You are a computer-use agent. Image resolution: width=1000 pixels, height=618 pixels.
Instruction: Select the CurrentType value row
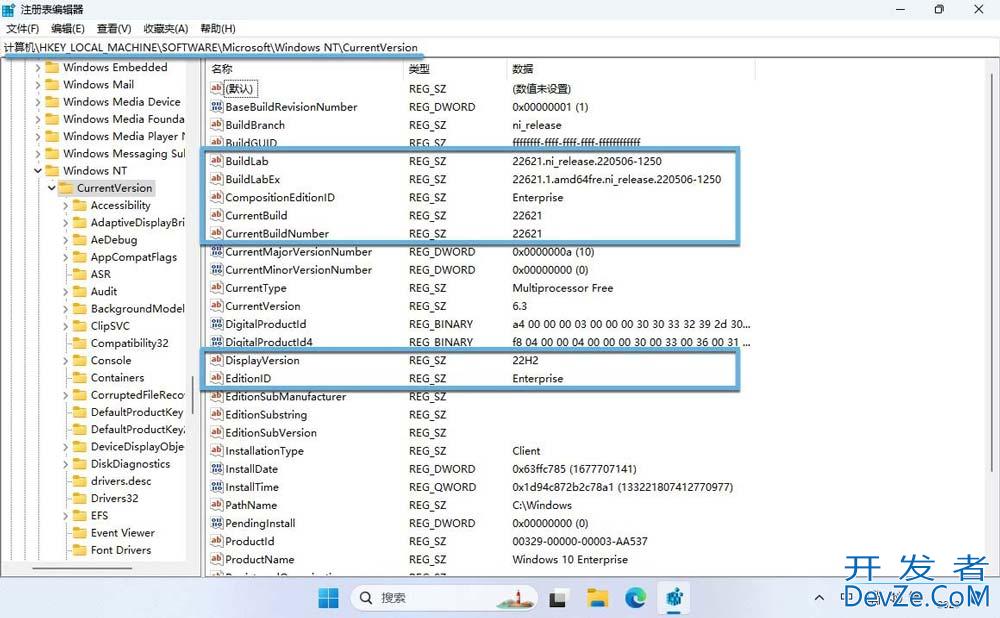coord(480,288)
